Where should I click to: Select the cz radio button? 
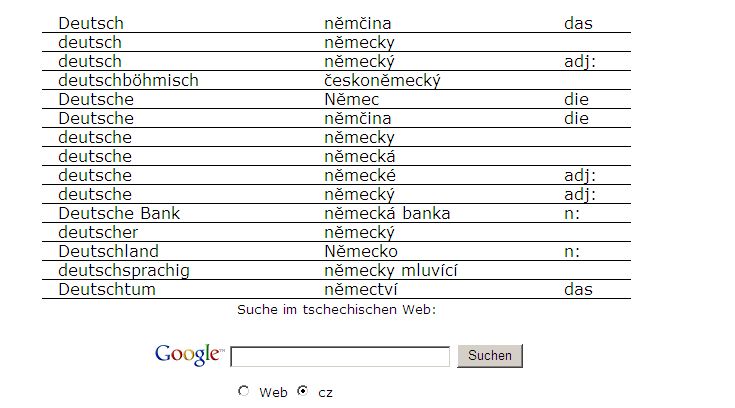click(302, 391)
